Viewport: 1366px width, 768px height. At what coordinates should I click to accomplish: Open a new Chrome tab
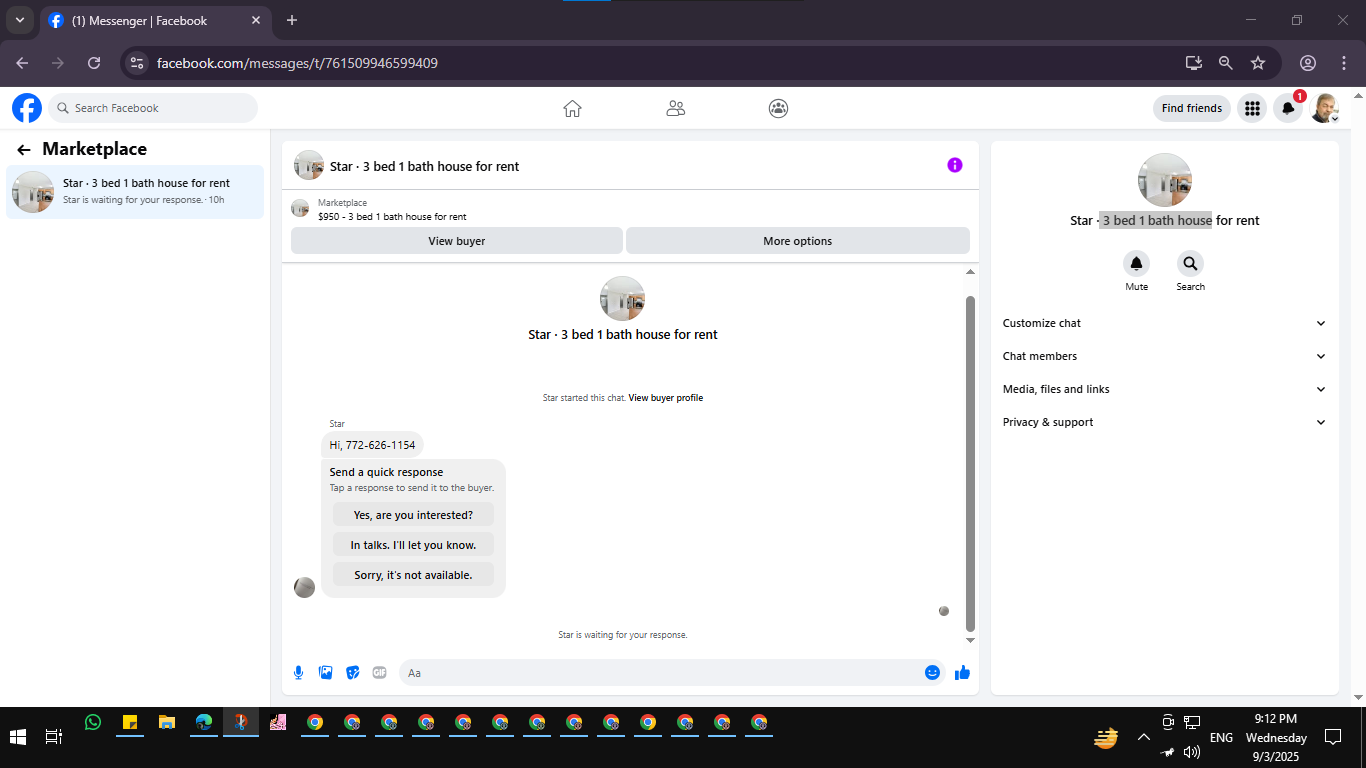[292, 20]
